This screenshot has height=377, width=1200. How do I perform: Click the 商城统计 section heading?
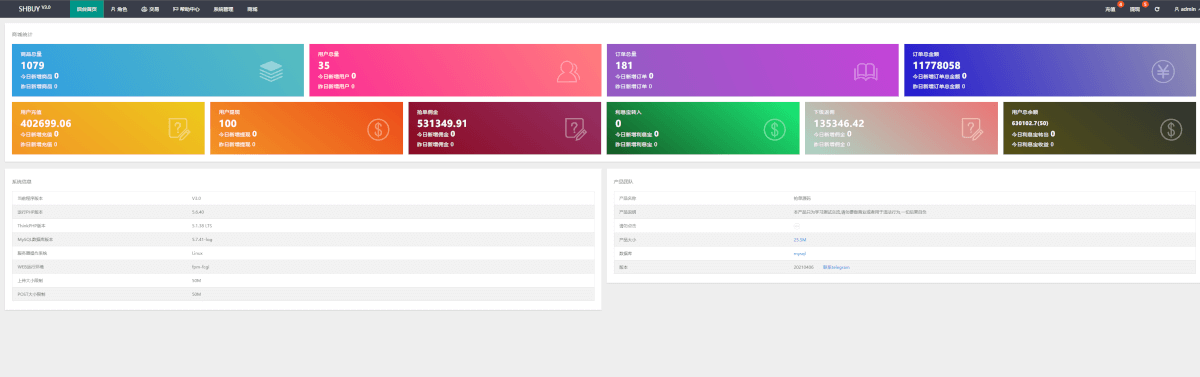point(21,34)
